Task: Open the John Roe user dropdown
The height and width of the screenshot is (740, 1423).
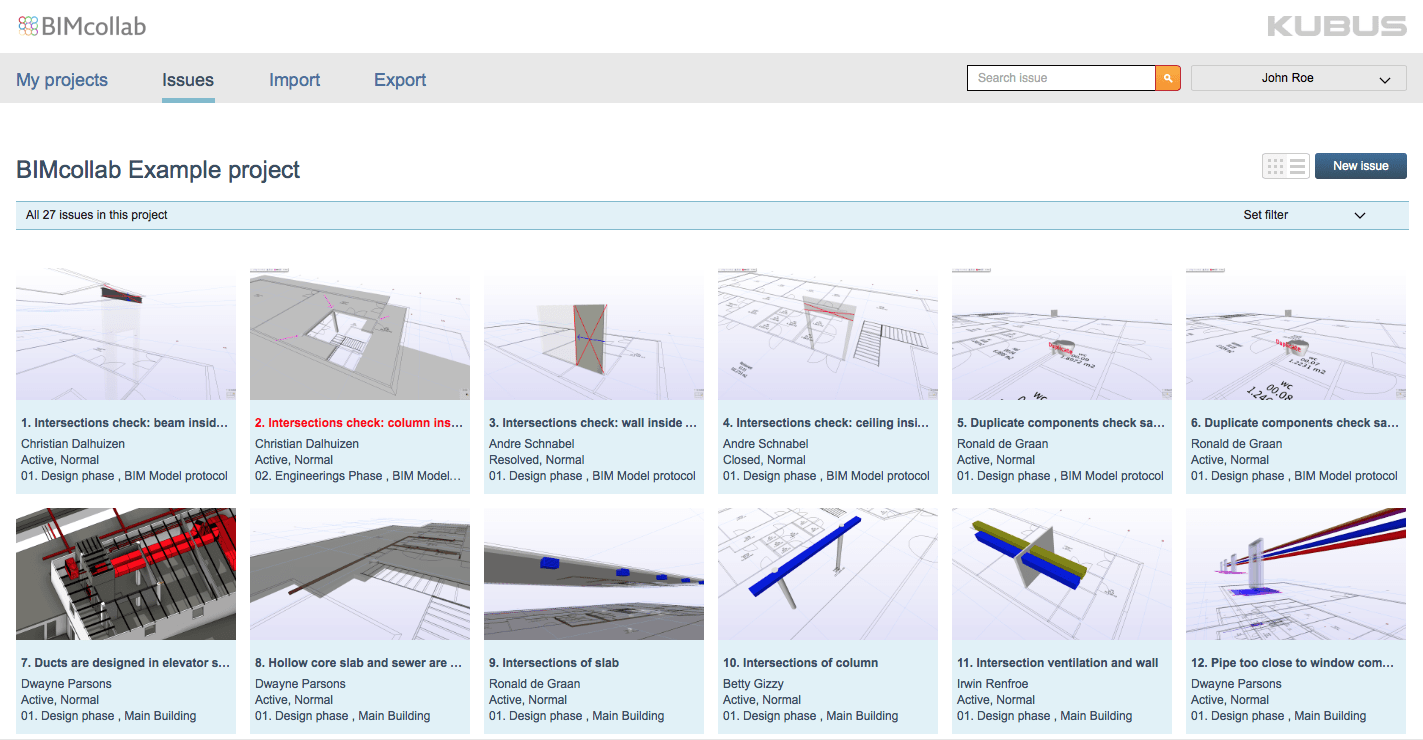Action: tap(1298, 78)
